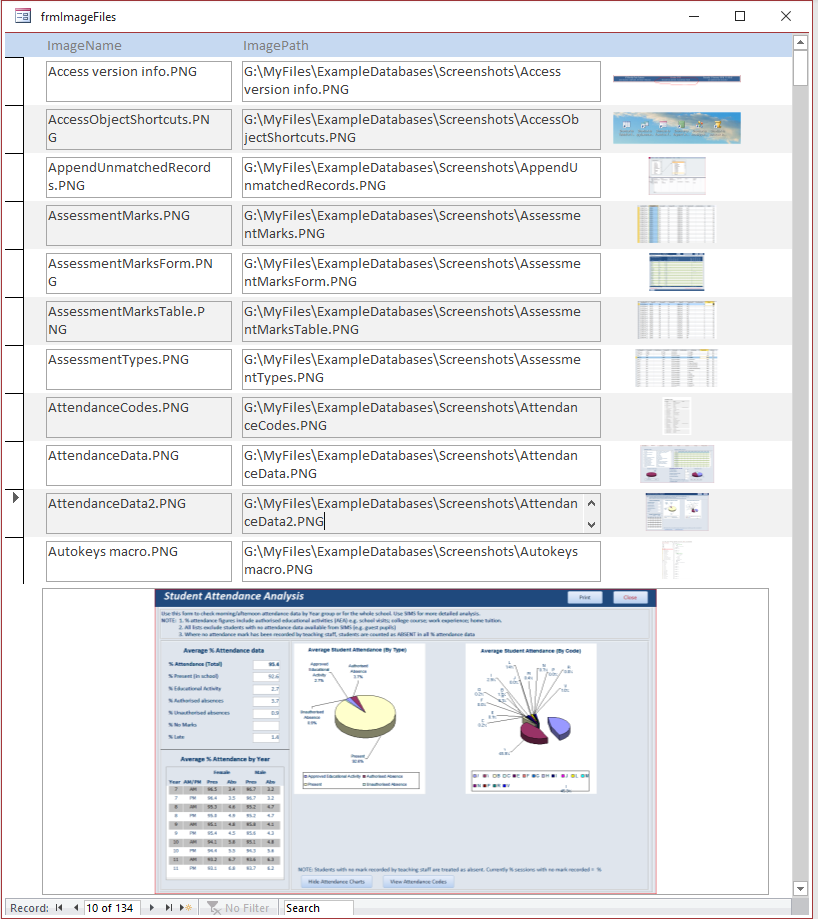The image size is (818, 919).
Task: Click path field for AssessmentMarksForm.PNG
Action: coord(421,274)
